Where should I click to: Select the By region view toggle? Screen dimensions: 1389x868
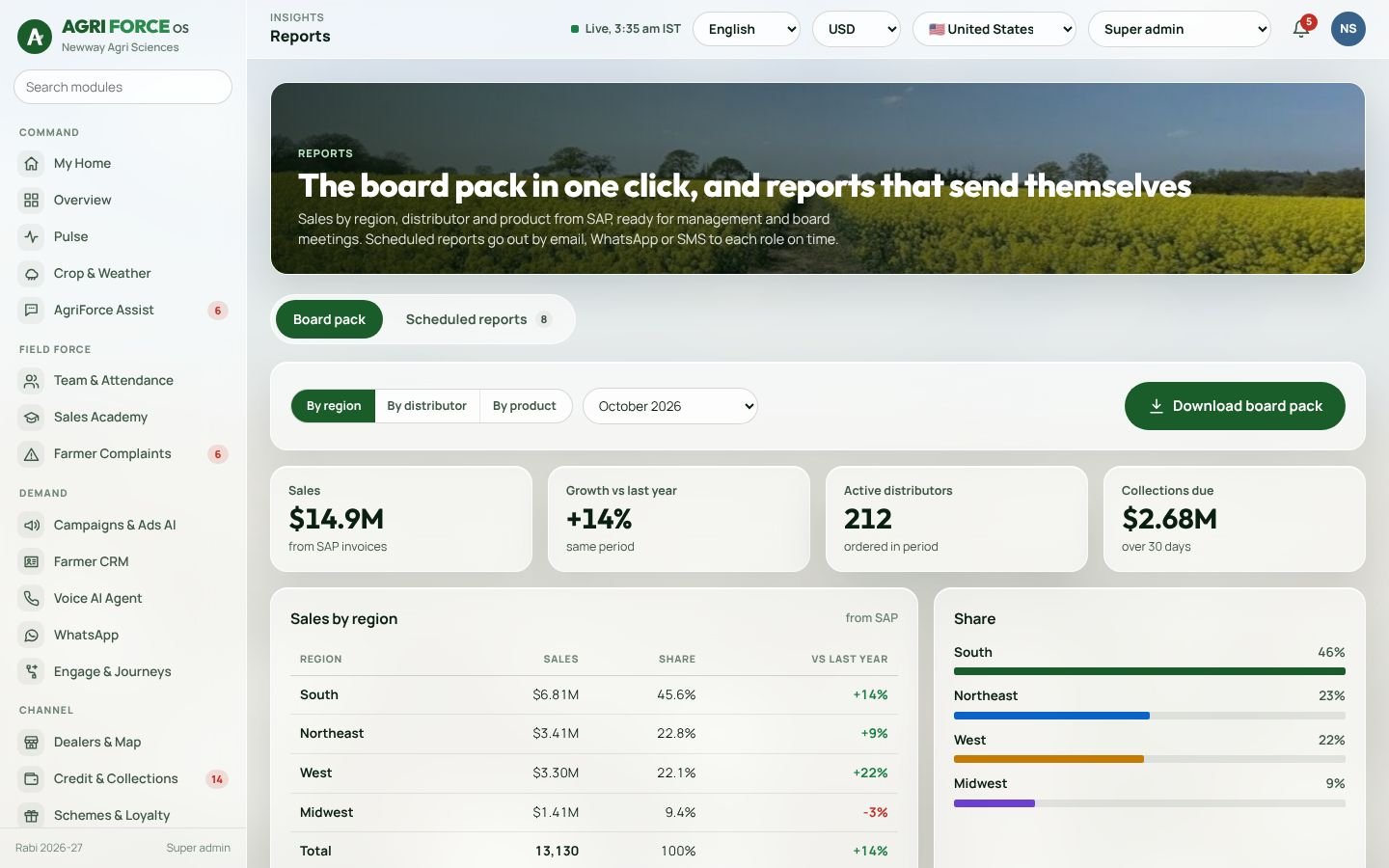point(334,406)
